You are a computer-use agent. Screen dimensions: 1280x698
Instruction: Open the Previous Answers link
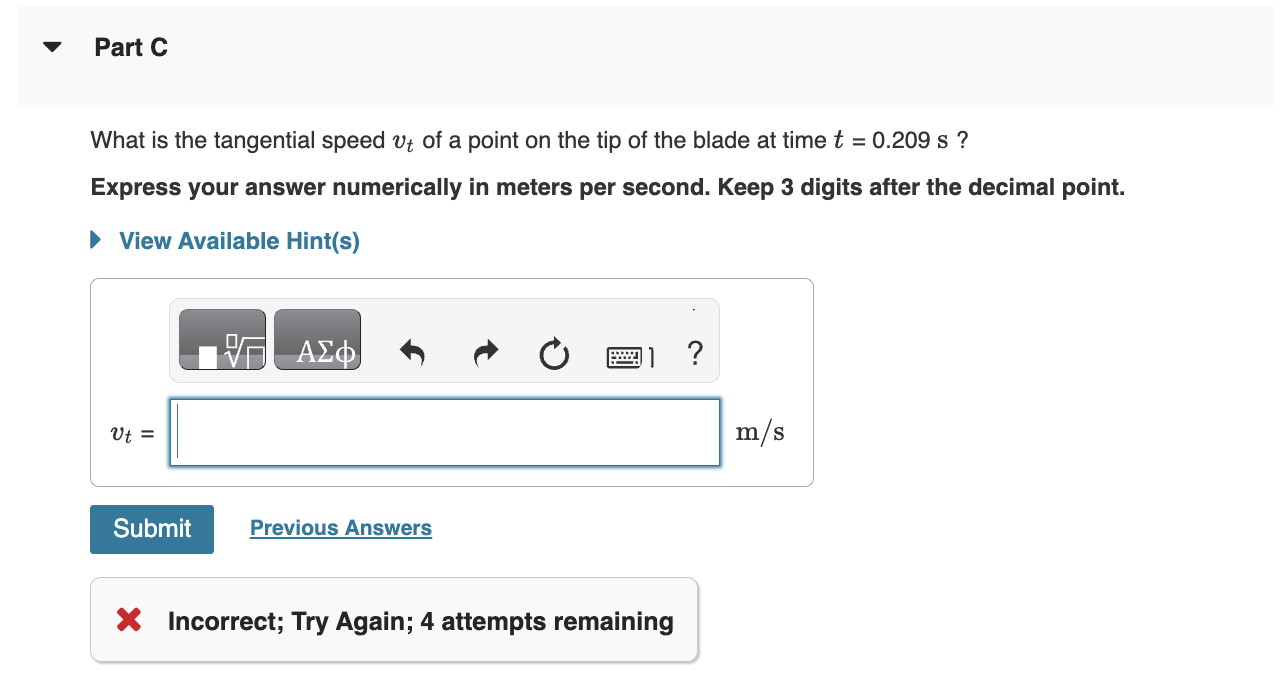[x=340, y=528]
